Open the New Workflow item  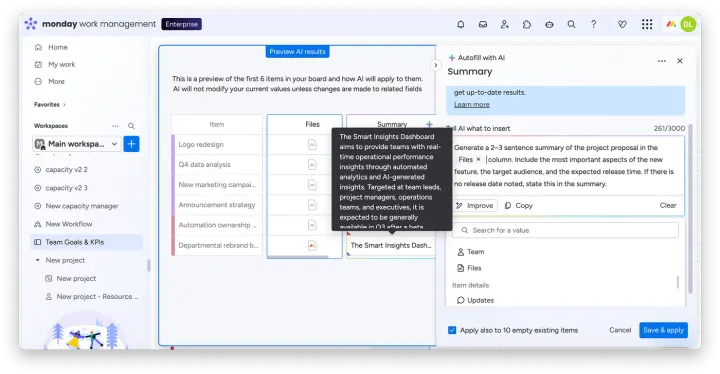click(x=69, y=224)
